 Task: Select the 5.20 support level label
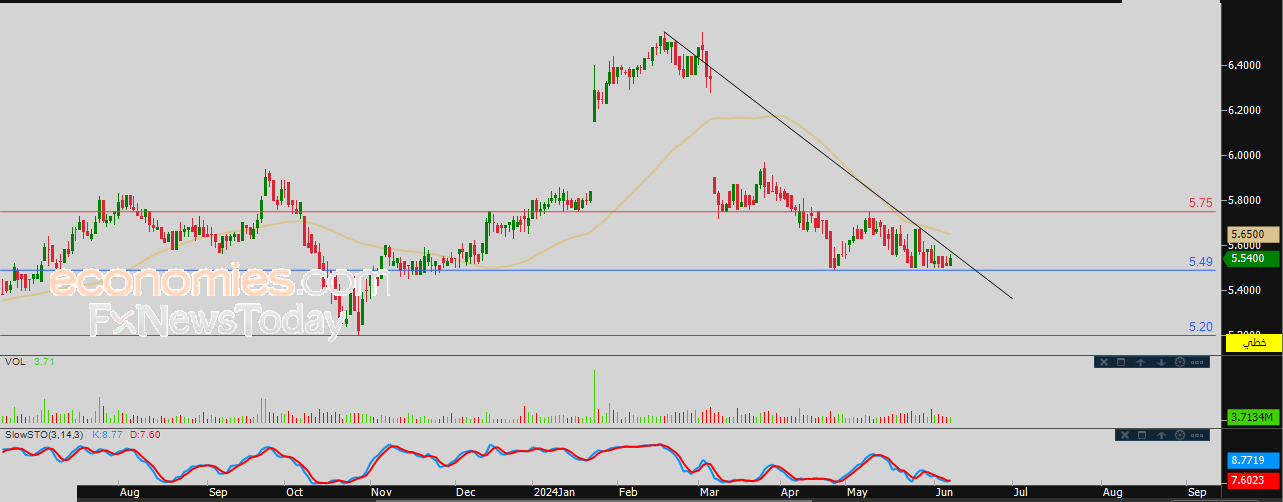point(1200,327)
